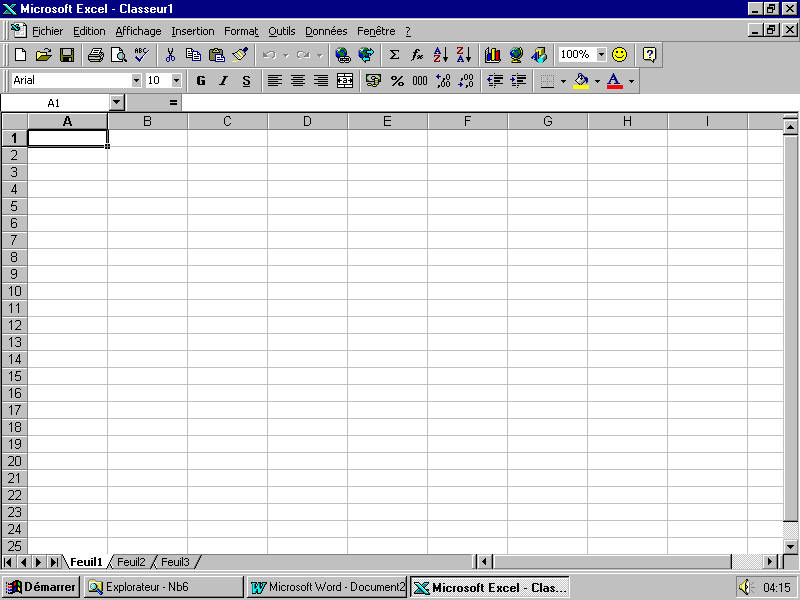Click the formula bar input field
Viewport: 800px width, 600px height.
(489, 103)
